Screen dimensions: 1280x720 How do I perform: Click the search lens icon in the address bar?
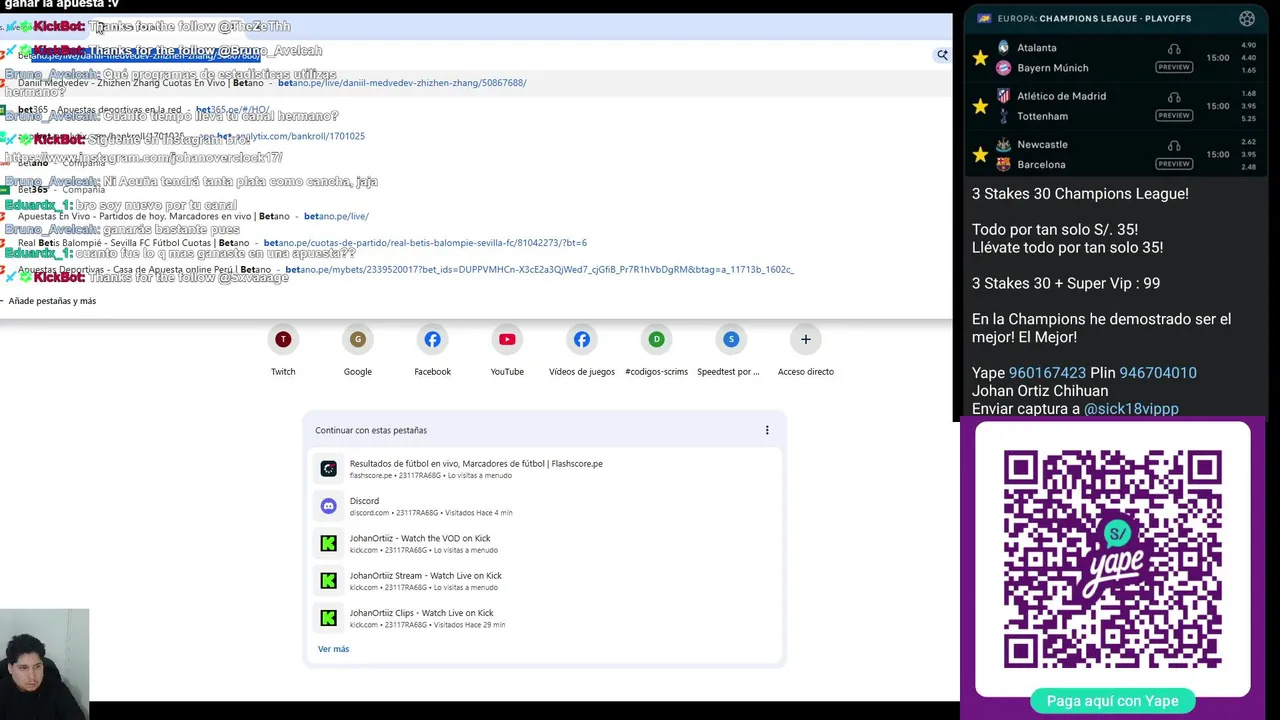point(942,55)
